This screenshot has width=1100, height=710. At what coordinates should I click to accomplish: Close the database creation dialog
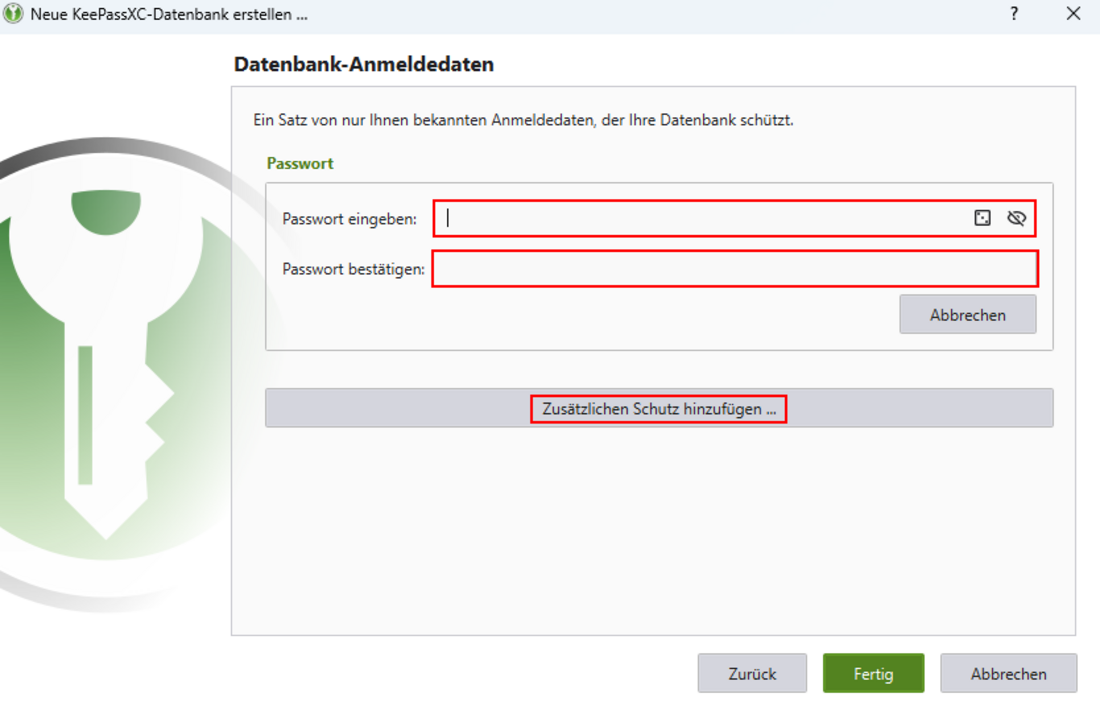1073,13
